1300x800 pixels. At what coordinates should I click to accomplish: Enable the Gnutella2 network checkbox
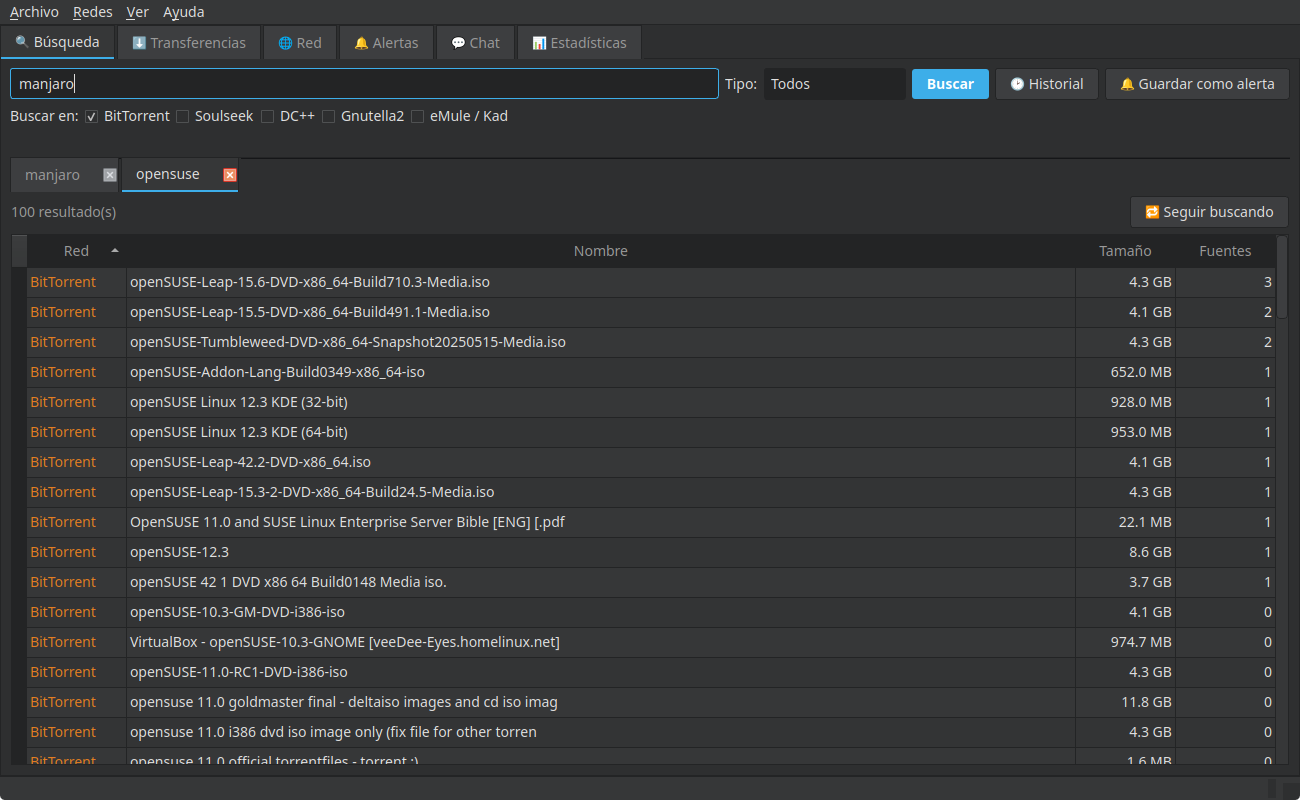328,116
